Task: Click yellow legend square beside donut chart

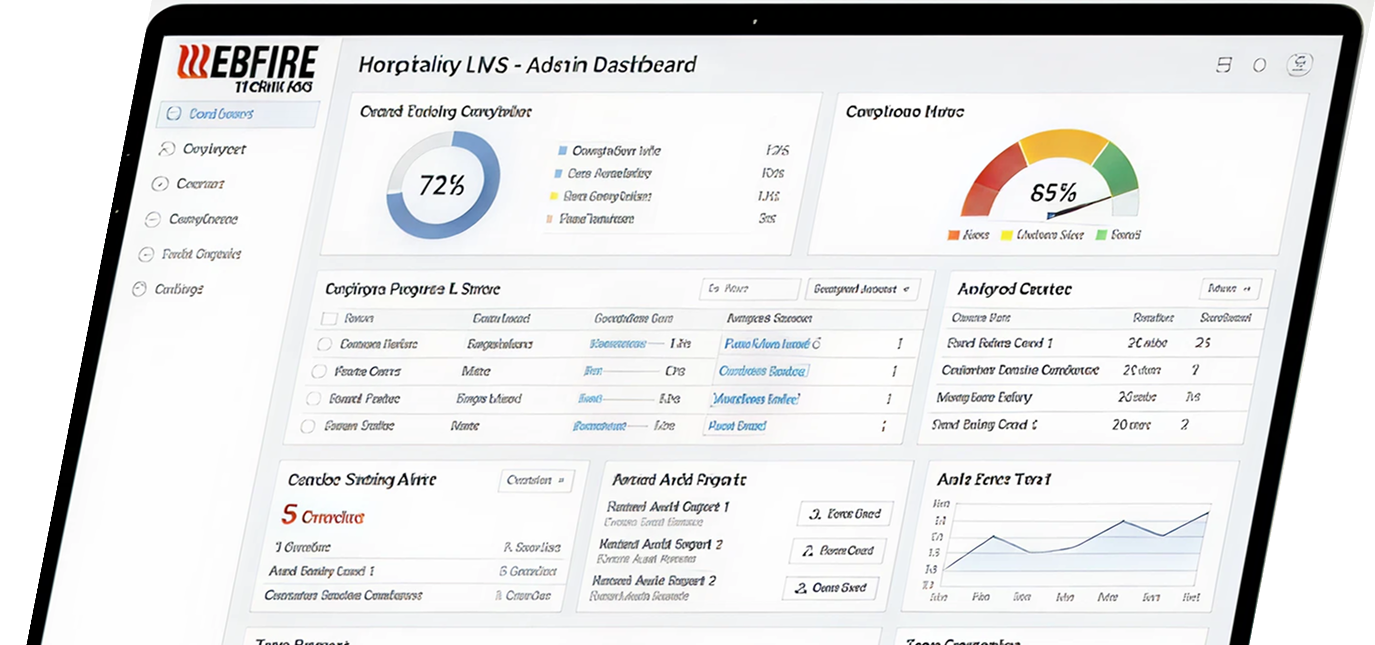Action: click(x=554, y=197)
